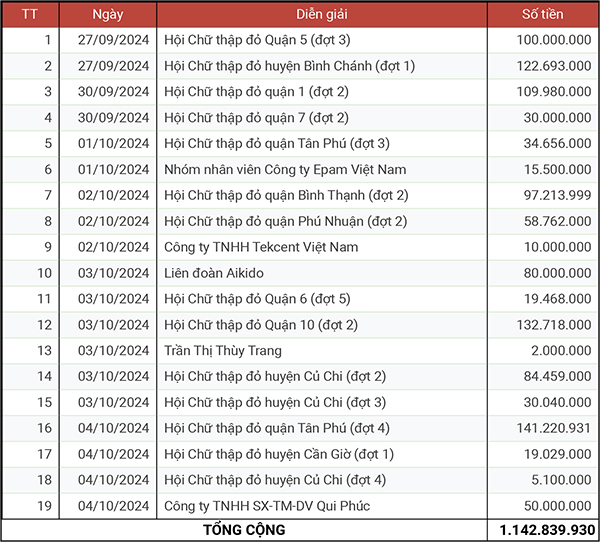The height and width of the screenshot is (542, 600).
Task: Select amount 19.468.000
Action: coord(558,299)
